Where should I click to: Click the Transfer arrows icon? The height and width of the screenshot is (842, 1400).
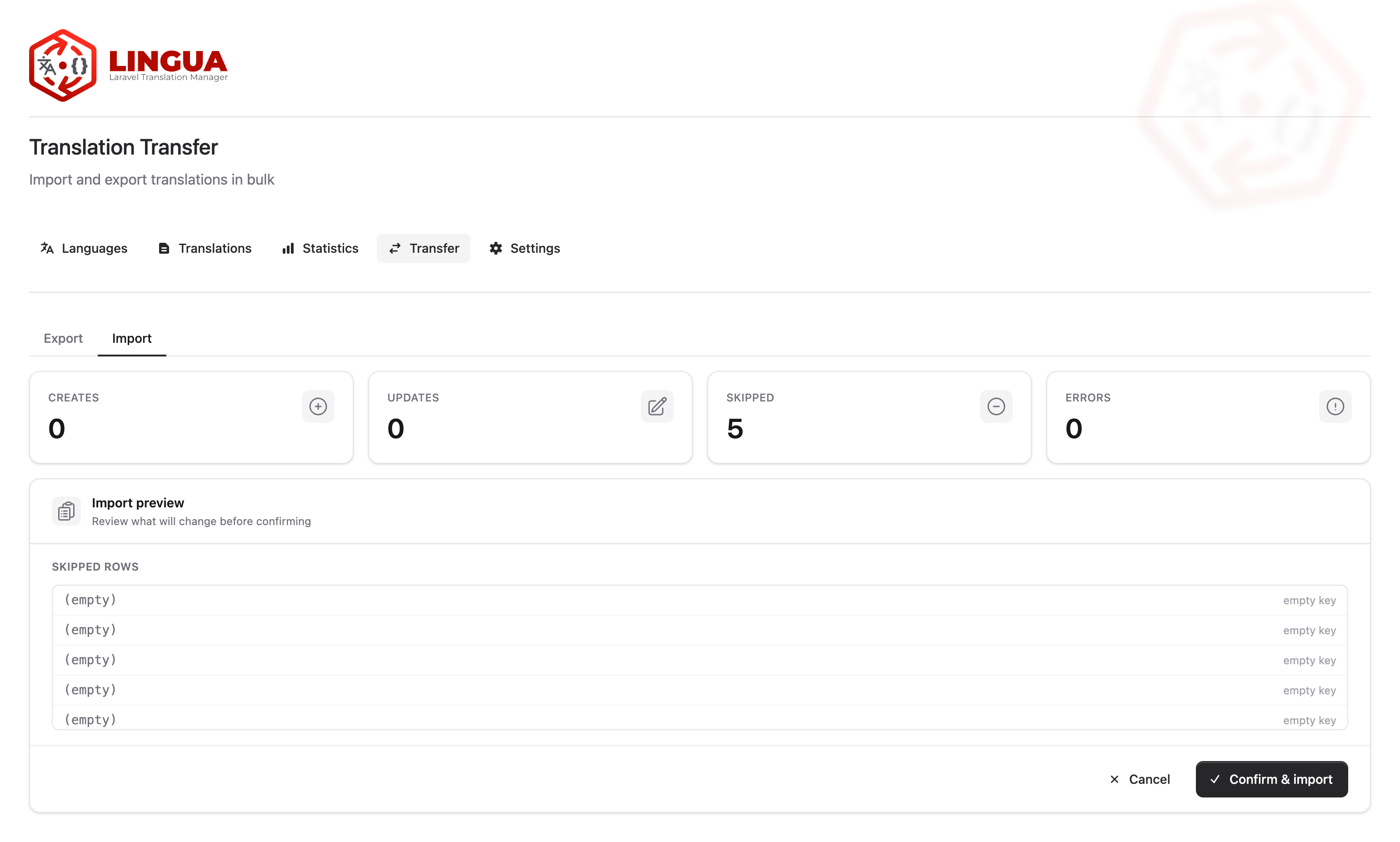coord(395,248)
